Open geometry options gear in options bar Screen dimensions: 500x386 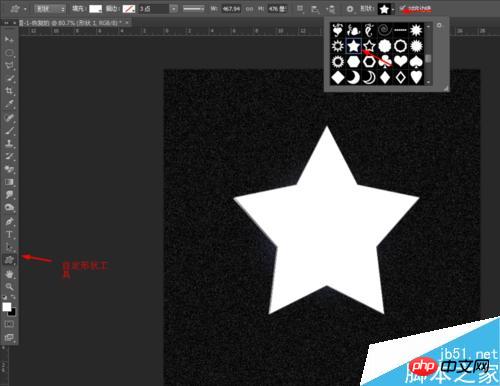pos(350,9)
